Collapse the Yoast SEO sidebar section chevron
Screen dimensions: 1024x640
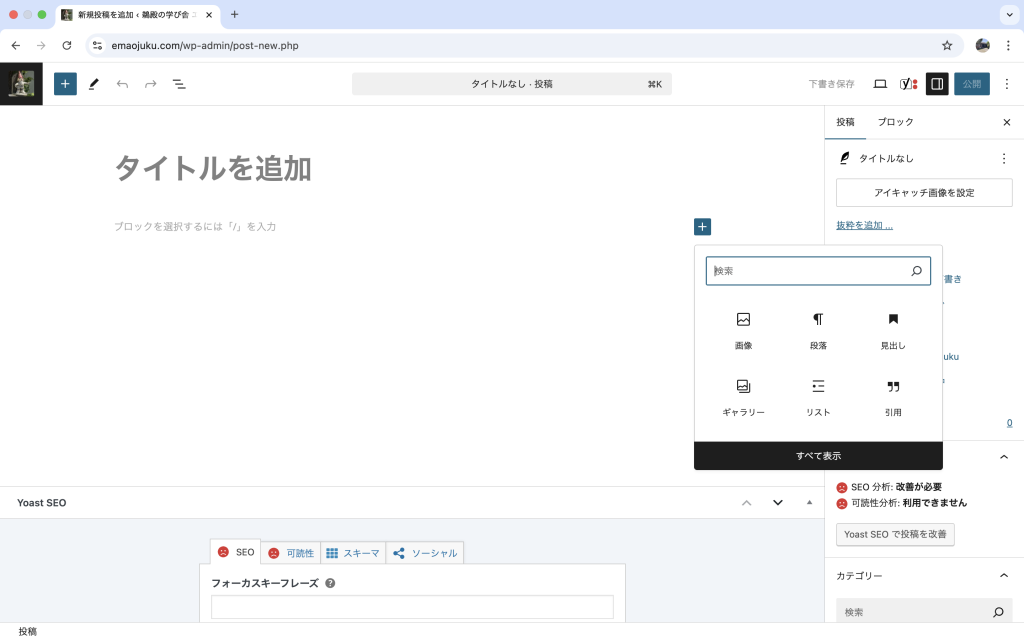tap(1004, 456)
